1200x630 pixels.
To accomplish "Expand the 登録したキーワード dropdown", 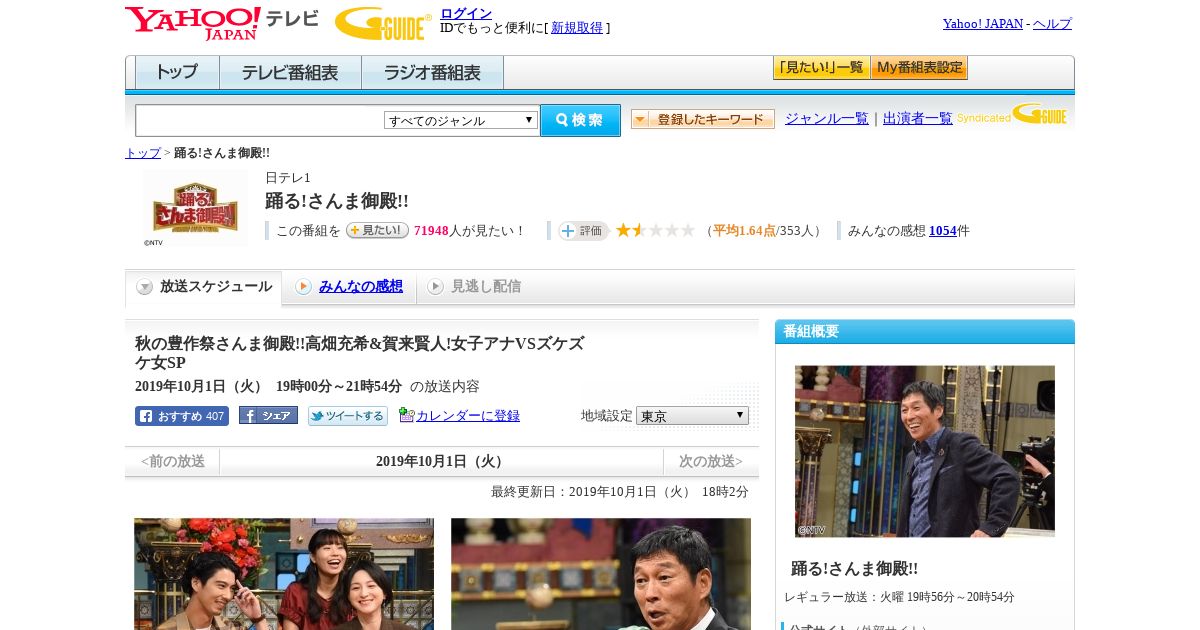I will point(703,119).
